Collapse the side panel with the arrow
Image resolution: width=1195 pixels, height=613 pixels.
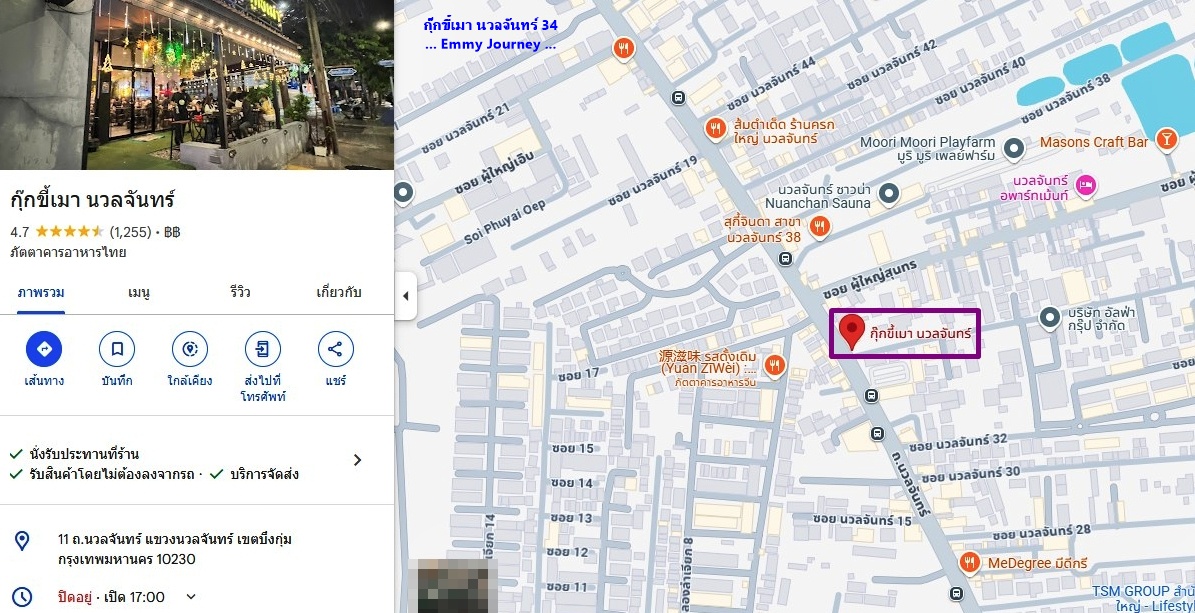coord(405,295)
